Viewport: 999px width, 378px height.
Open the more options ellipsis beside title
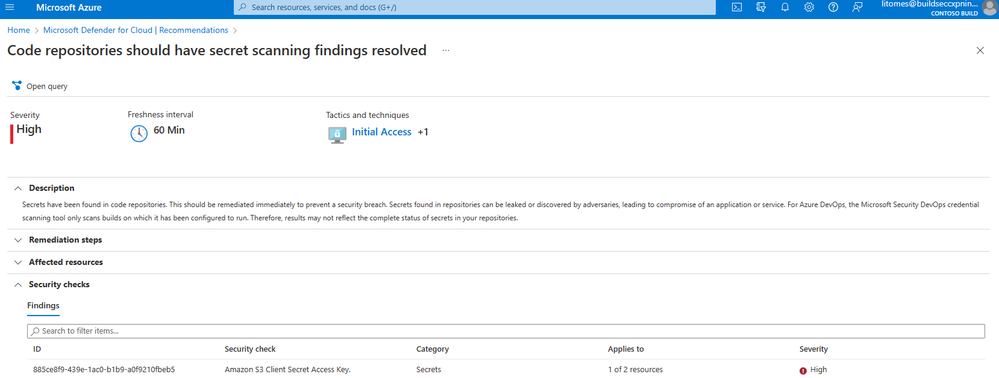pos(445,50)
